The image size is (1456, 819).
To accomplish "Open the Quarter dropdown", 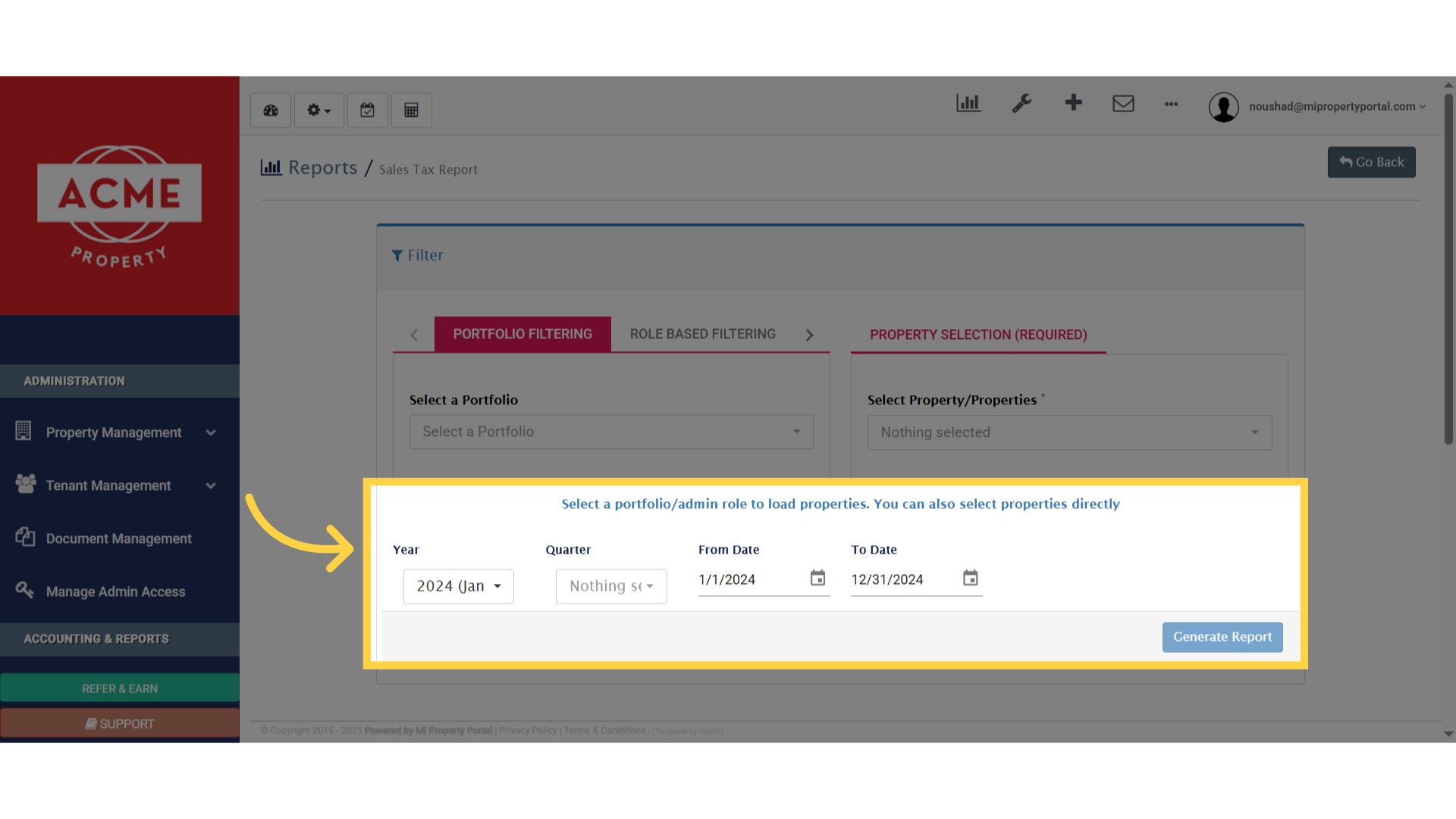I will (x=611, y=586).
